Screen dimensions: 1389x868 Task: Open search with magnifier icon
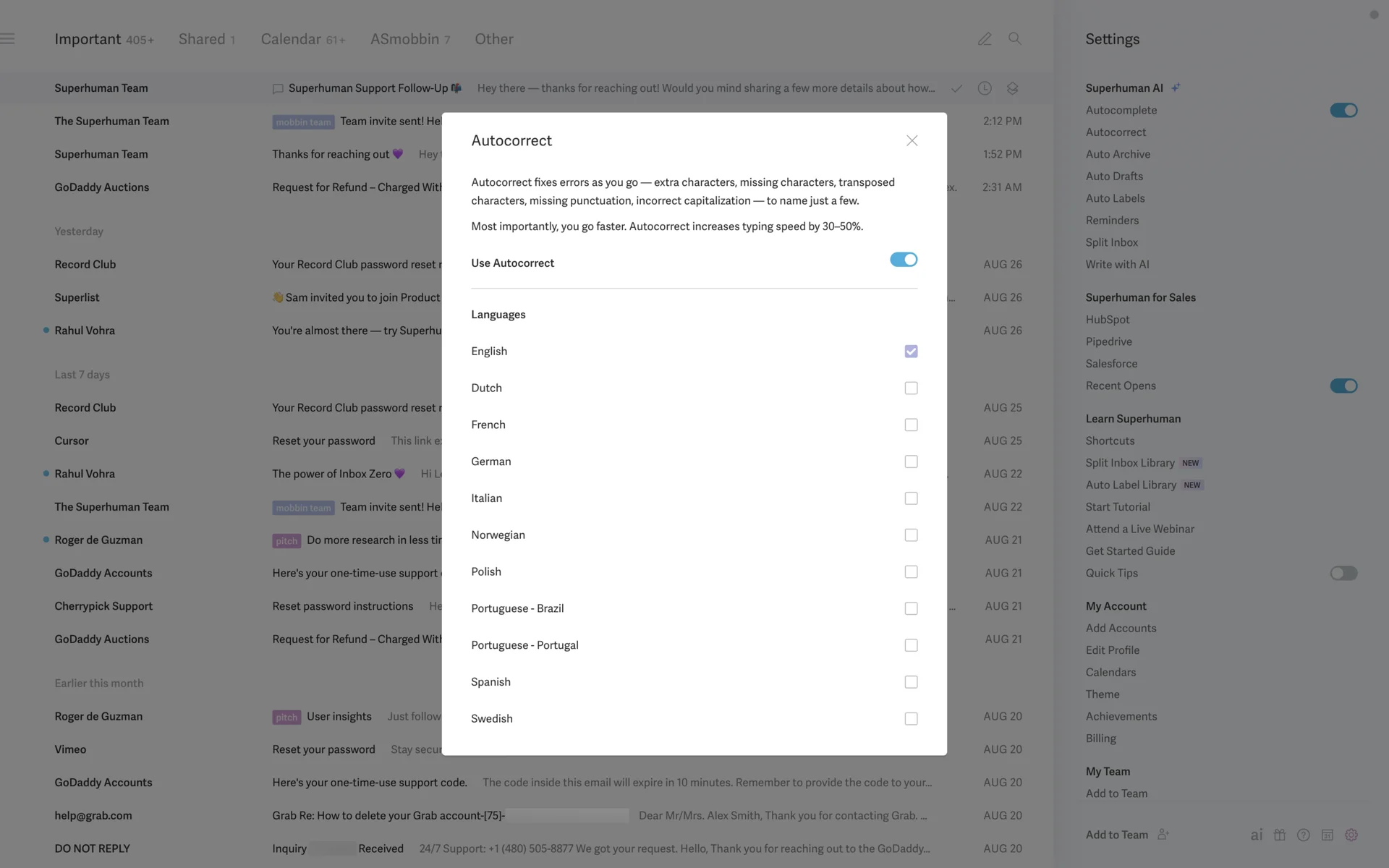(x=1014, y=39)
